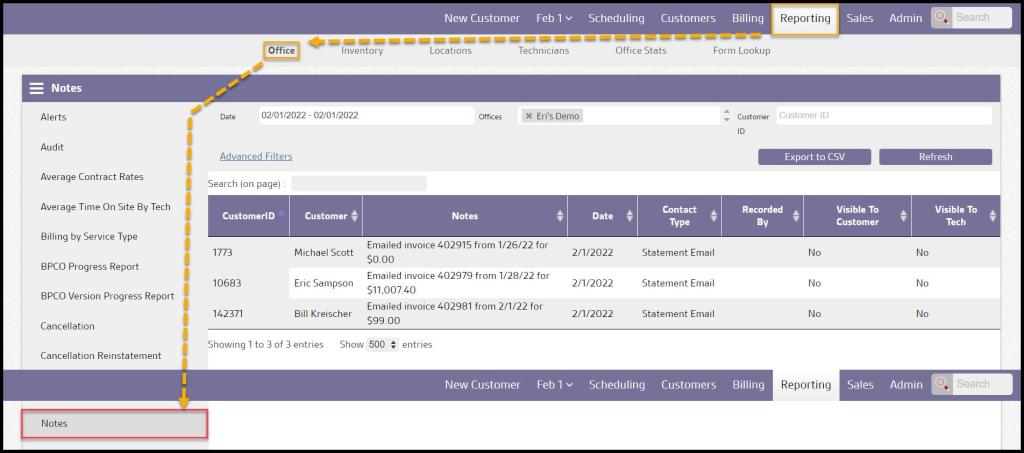Screen dimensions: 1024x453
Task: Sort by Date column arrows
Action: pos(629,216)
